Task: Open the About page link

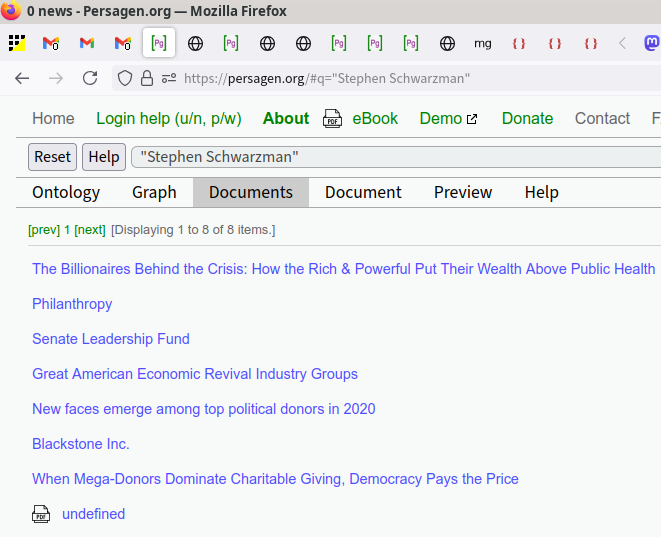Action: coord(286,118)
